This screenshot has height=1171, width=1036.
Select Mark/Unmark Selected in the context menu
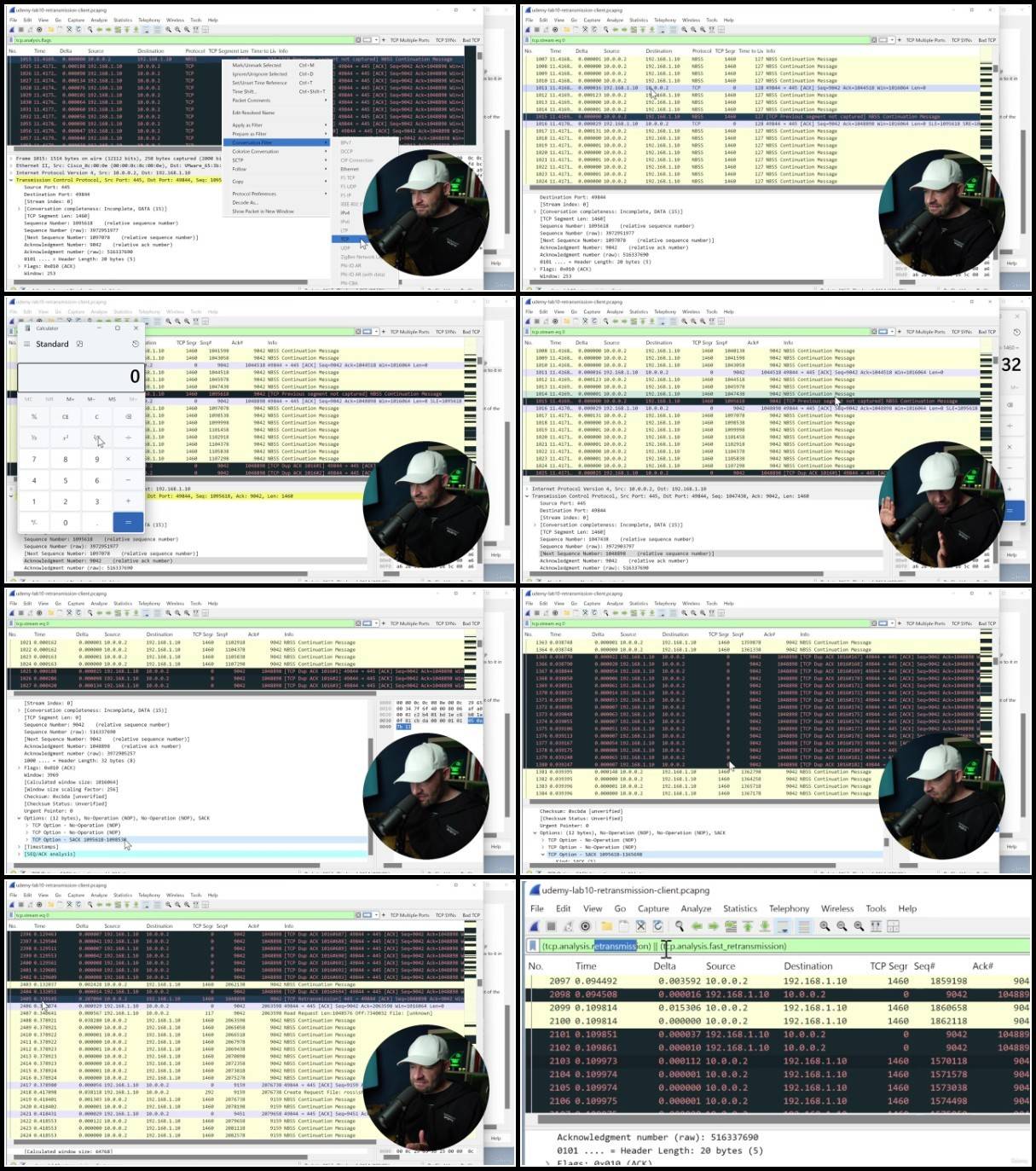(x=278, y=65)
